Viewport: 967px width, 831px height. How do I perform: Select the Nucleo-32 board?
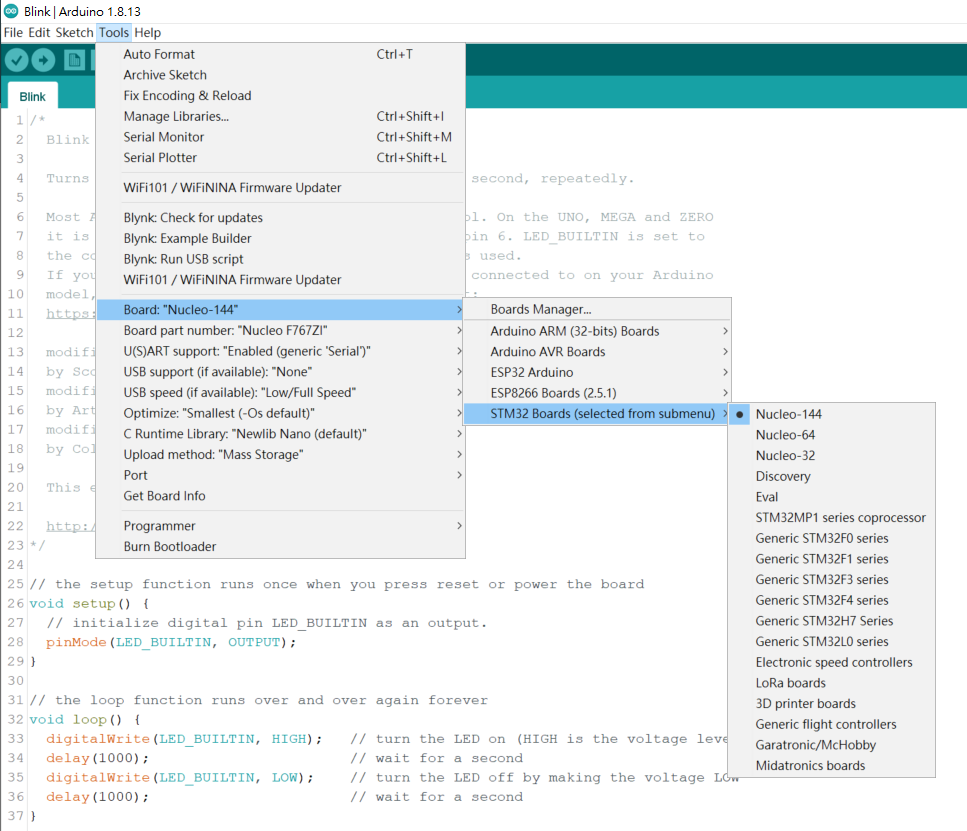pyautogui.click(x=831, y=455)
